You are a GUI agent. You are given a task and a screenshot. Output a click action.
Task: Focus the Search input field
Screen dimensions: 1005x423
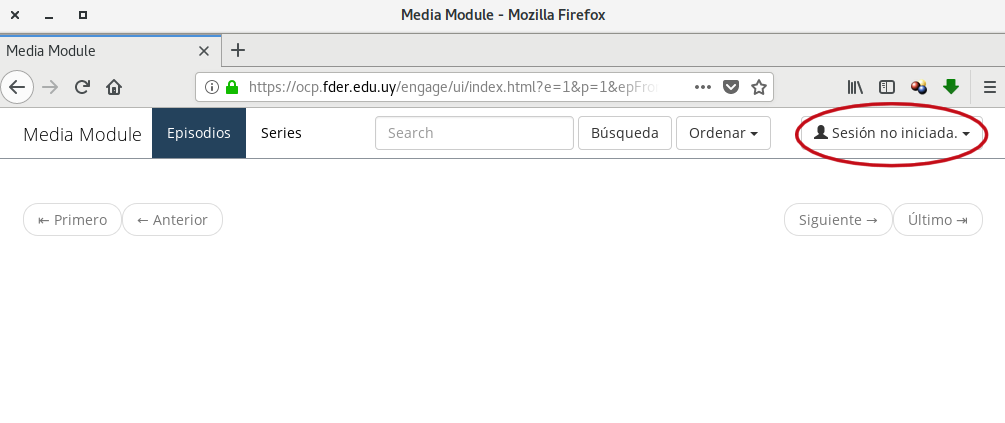[x=474, y=133]
